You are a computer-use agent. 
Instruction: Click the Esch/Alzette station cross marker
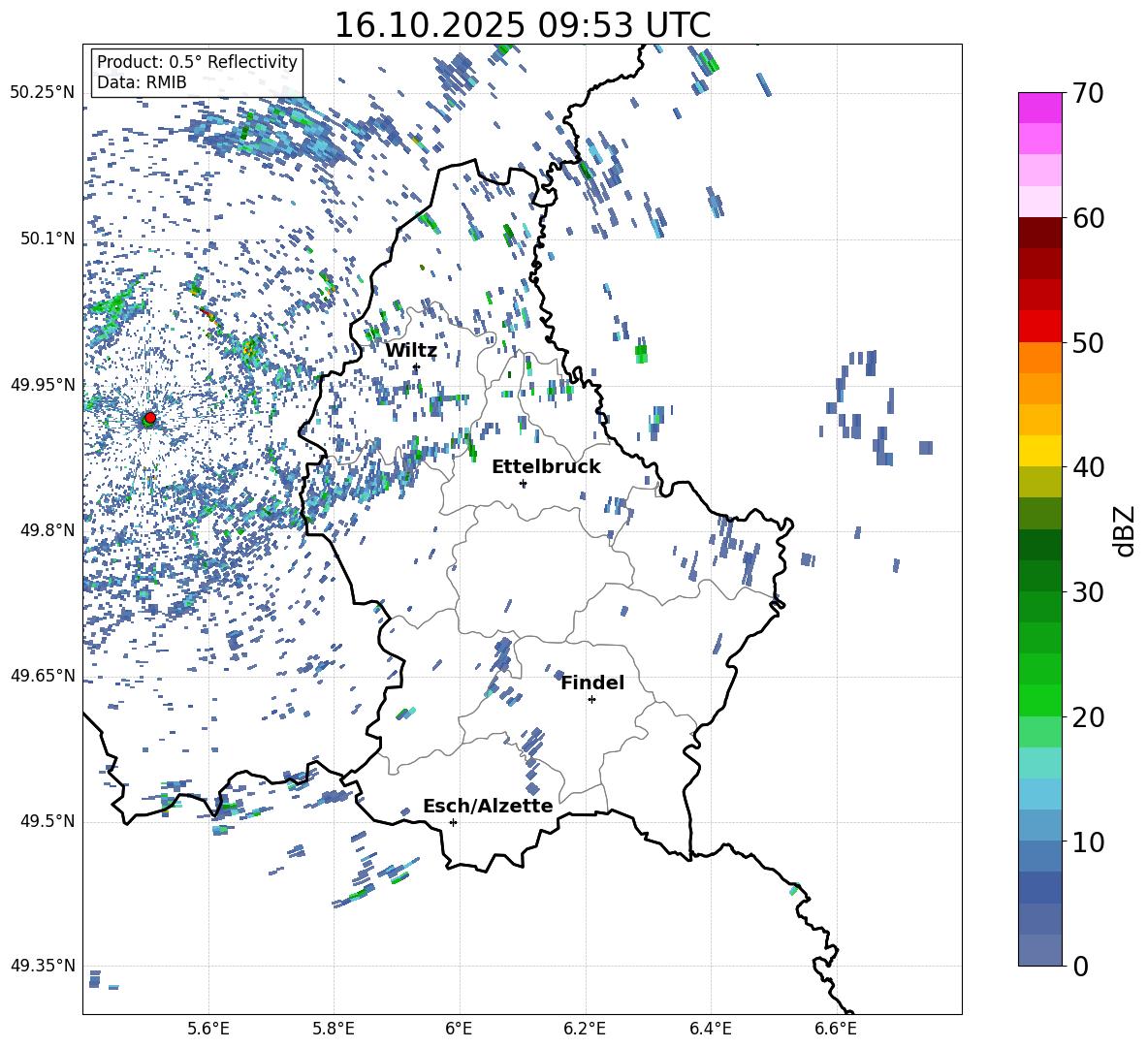pyautogui.click(x=453, y=822)
